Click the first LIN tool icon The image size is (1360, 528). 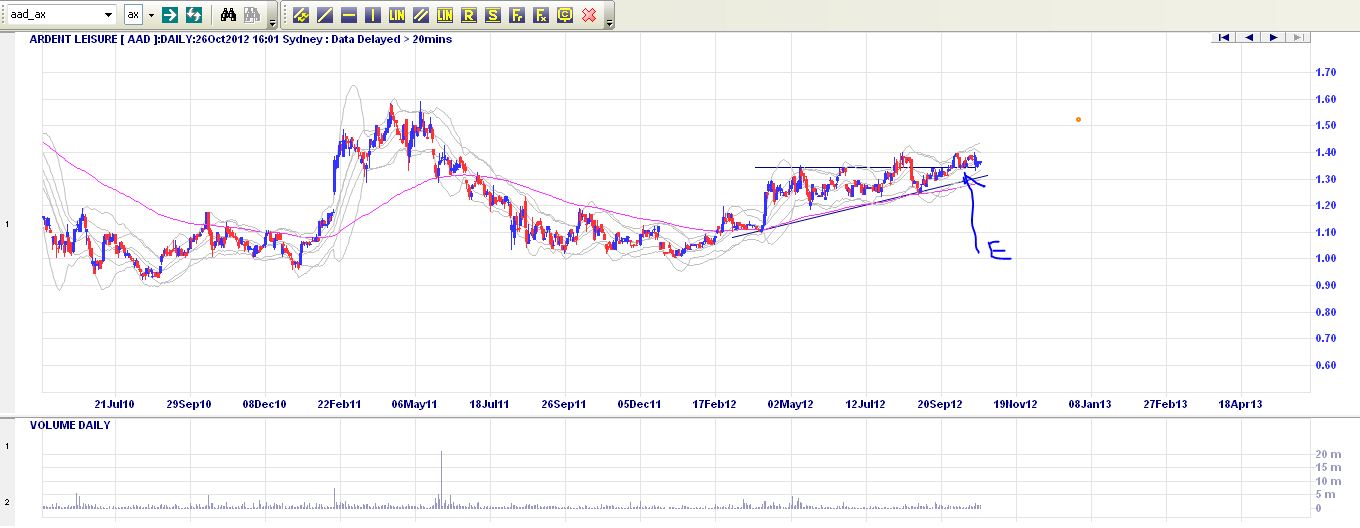click(397, 15)
